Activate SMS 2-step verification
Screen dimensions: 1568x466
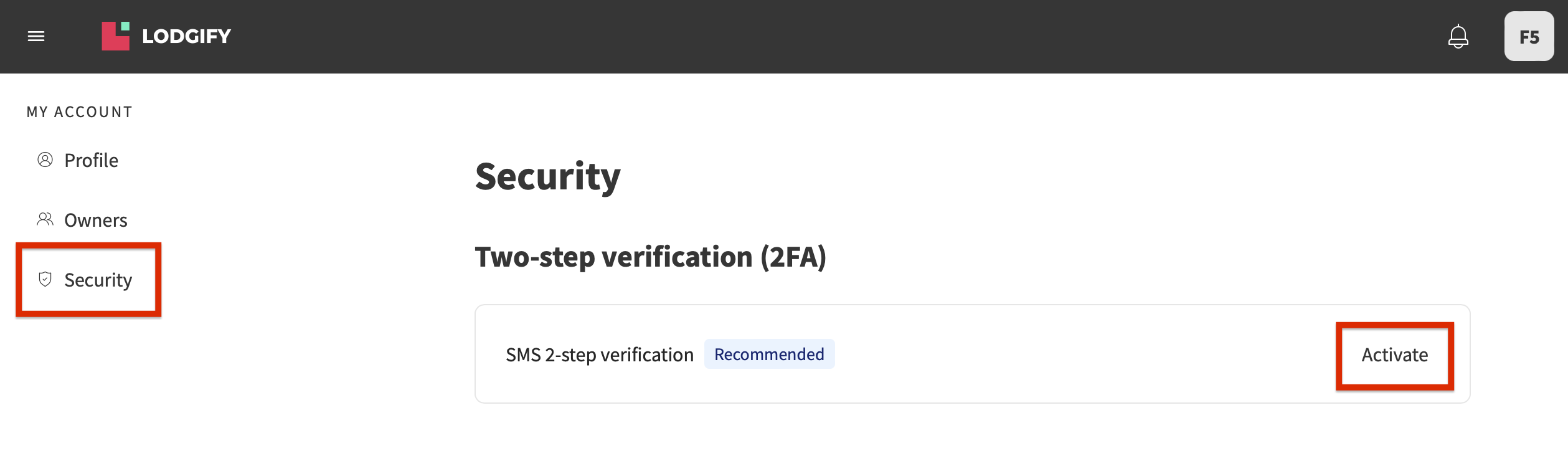[1394, 355]
